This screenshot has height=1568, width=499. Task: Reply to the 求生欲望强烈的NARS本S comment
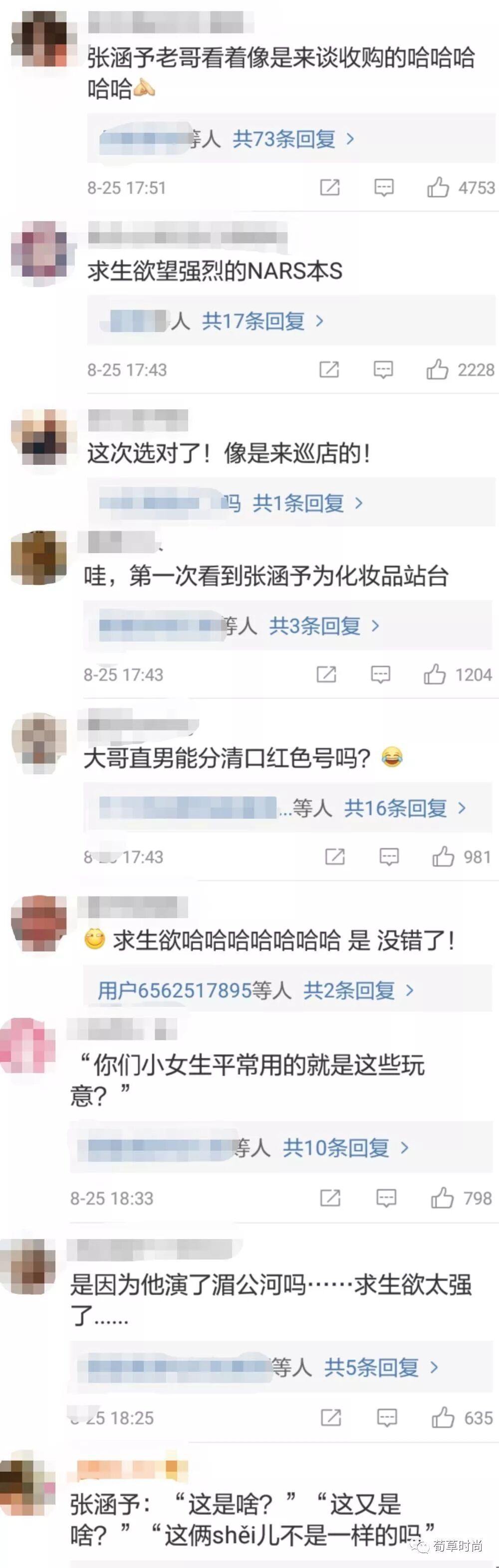383,369
